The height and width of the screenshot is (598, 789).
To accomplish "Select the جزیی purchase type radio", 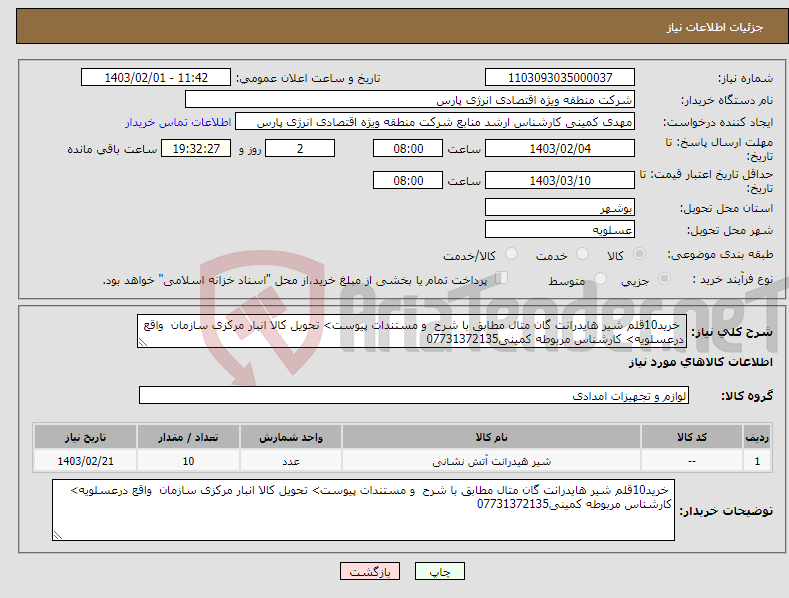I will 664,279.
